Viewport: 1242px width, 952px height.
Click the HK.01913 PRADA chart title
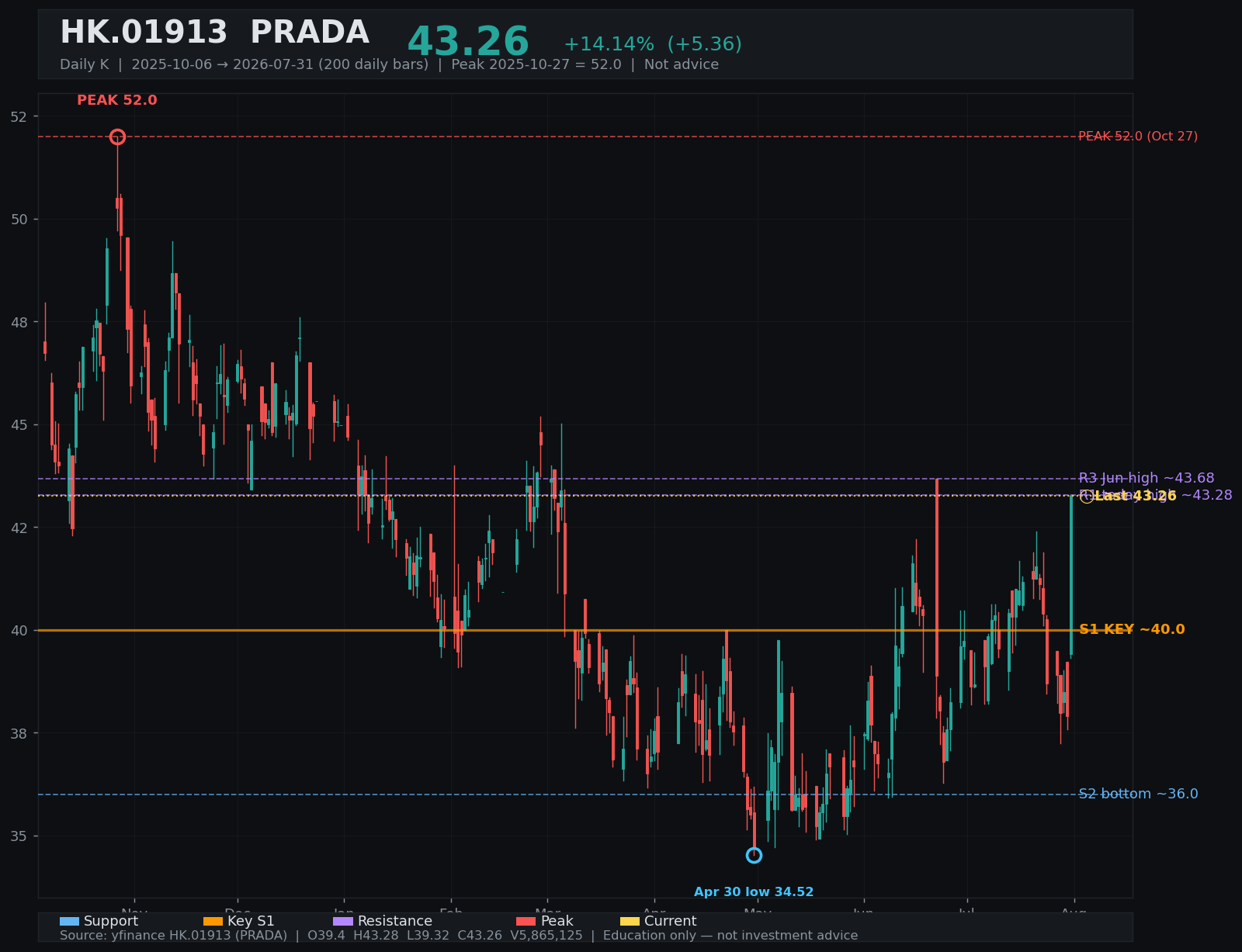pyautogui.click(x=214, y=33)
